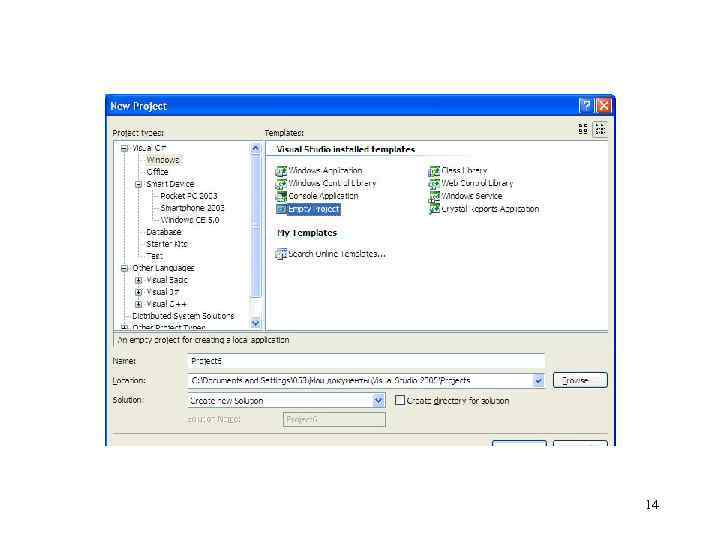This screenshot has height=540, width=720.
Task: Click the Browse button
Action: tap(580, 380)
